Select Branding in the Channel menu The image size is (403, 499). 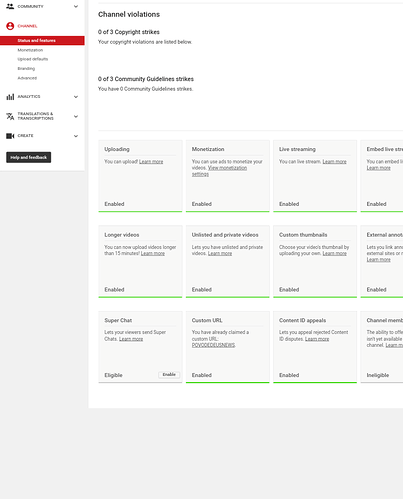click(26, 68)
